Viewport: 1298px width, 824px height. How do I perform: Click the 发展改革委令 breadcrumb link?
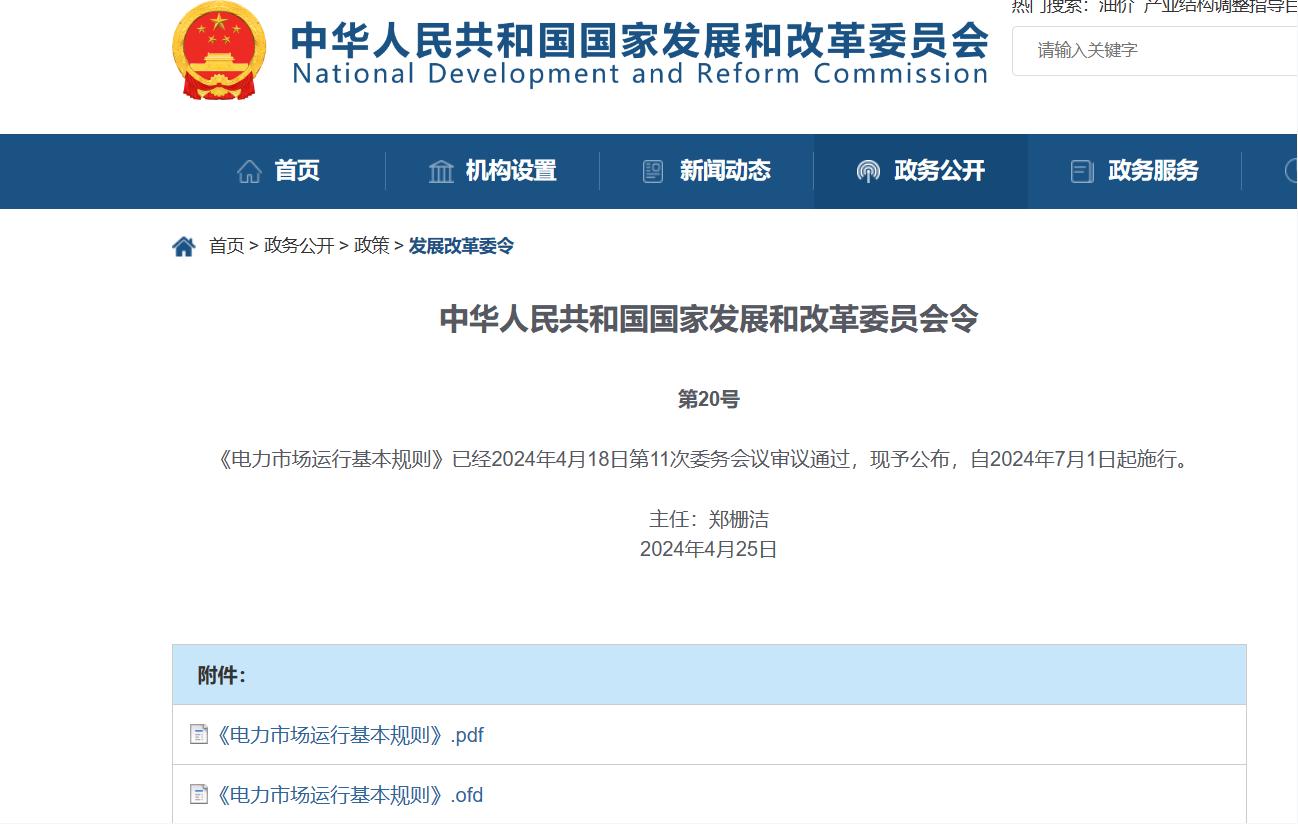461,246
